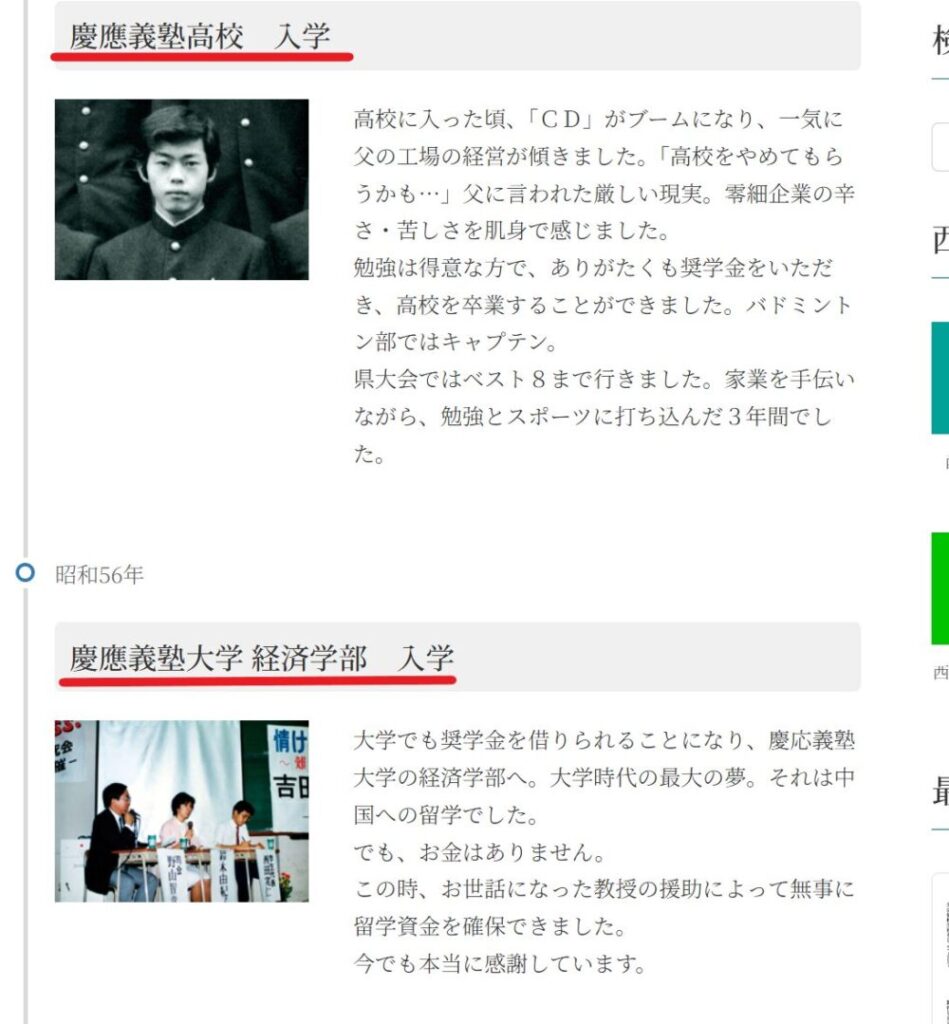This screenshot has width=949, height=1024.
Task: Focus the sidebar search input box
Action: (x=940, y=147)
